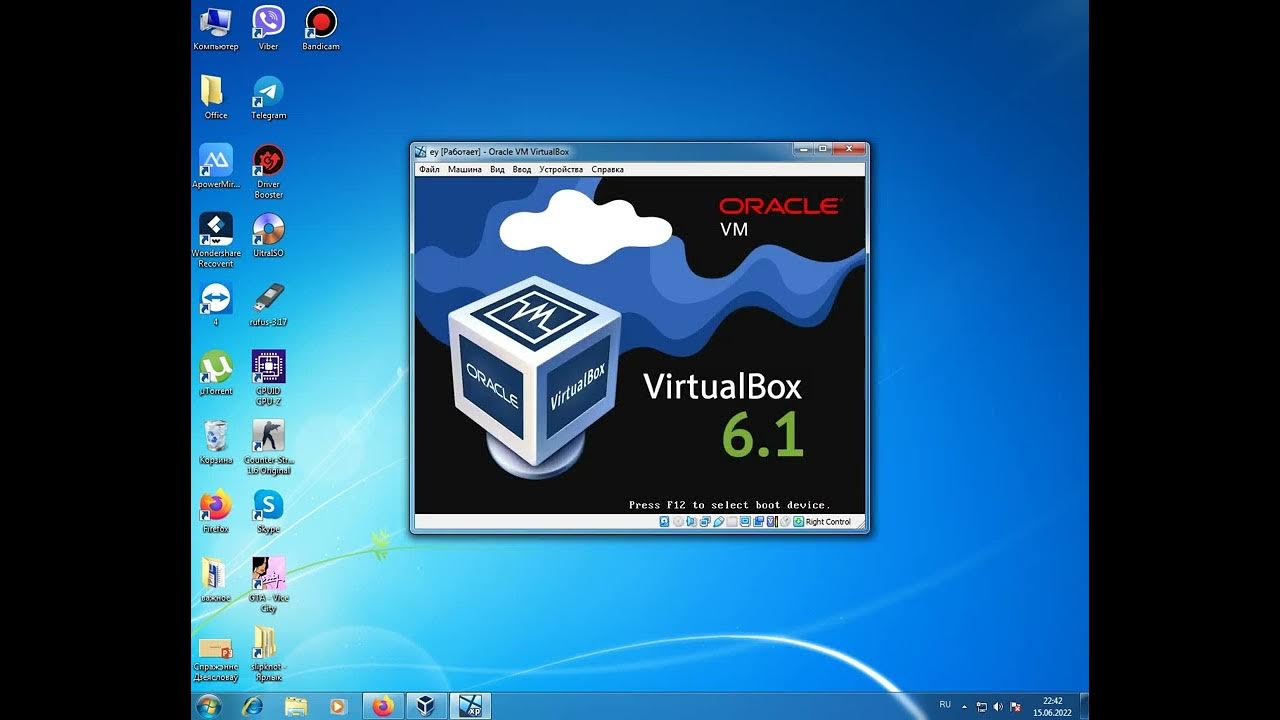This screenshot has width=1280, height=720.
Task: Click the green host key arrow icon
Action: click(798, 521)
